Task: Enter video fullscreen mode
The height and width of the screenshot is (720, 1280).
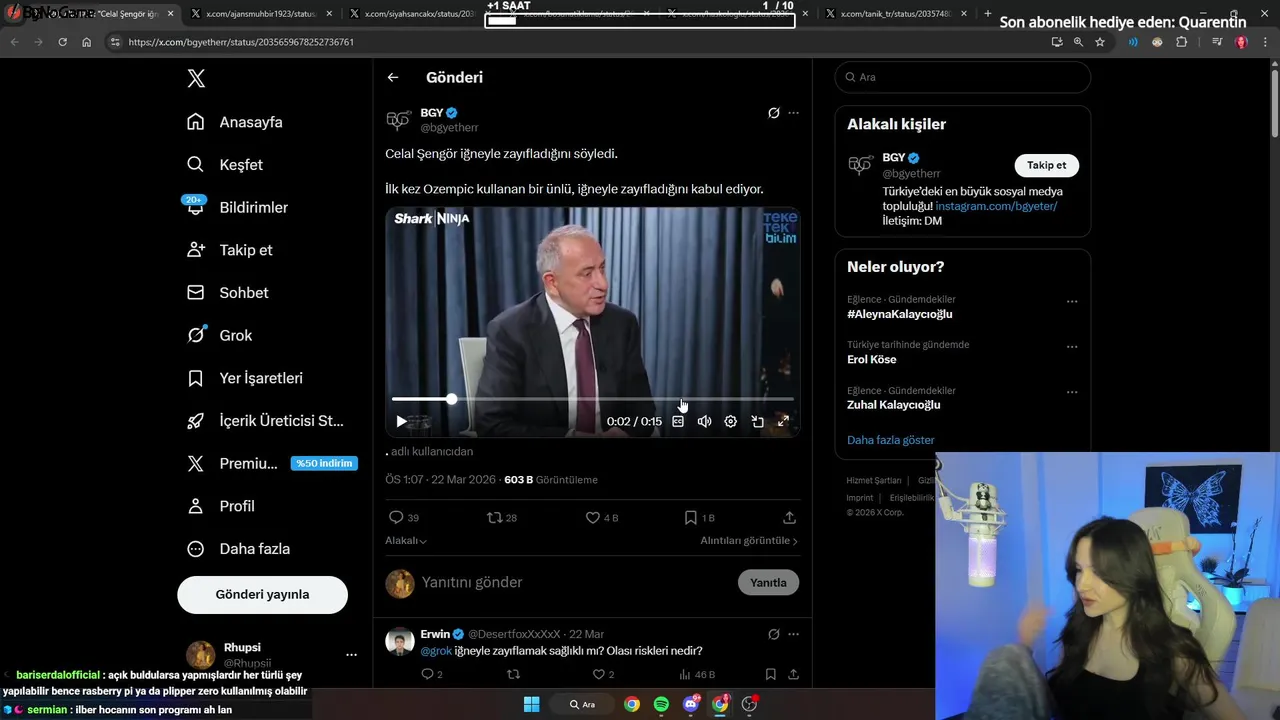Action: 783,421
